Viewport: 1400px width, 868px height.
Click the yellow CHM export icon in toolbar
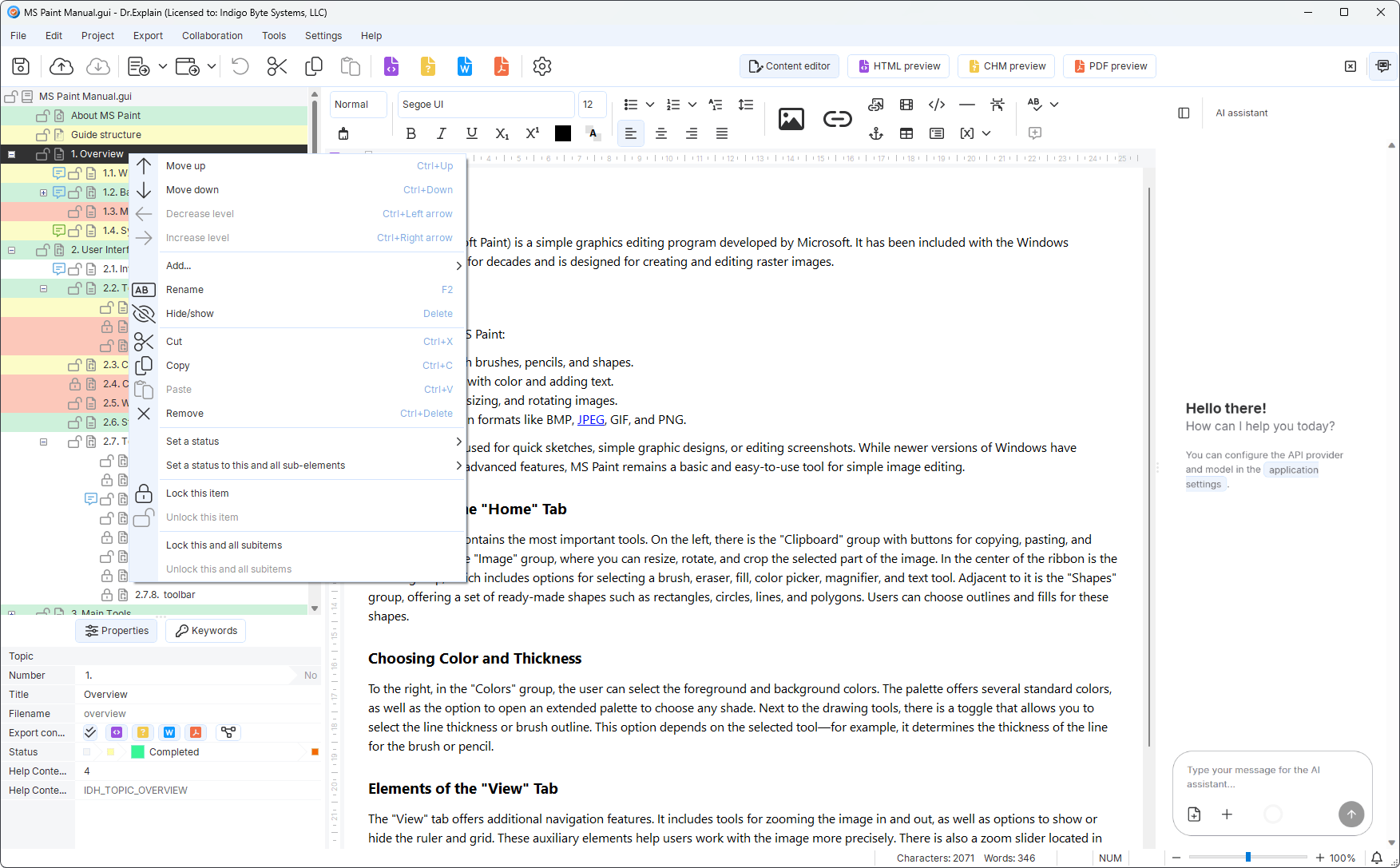[x=428, y=66]
